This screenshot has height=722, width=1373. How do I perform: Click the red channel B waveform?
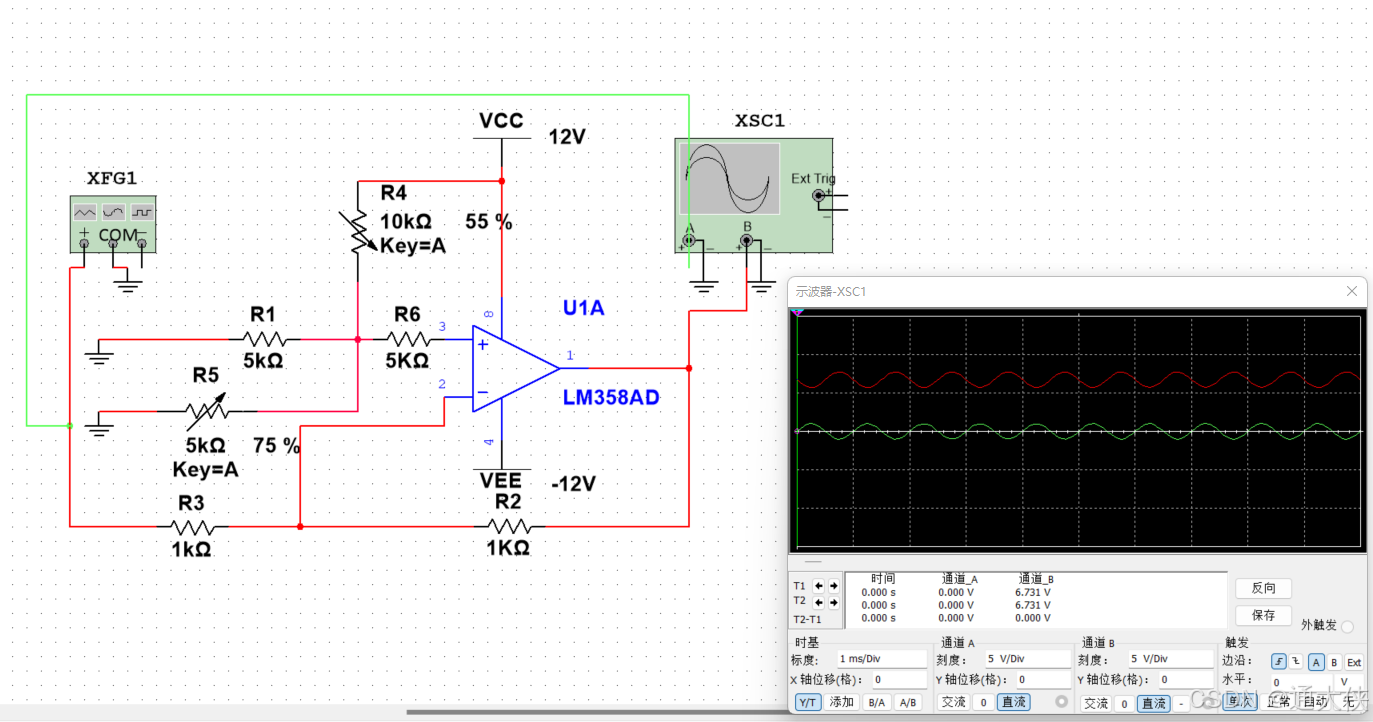pos(1078,380)
